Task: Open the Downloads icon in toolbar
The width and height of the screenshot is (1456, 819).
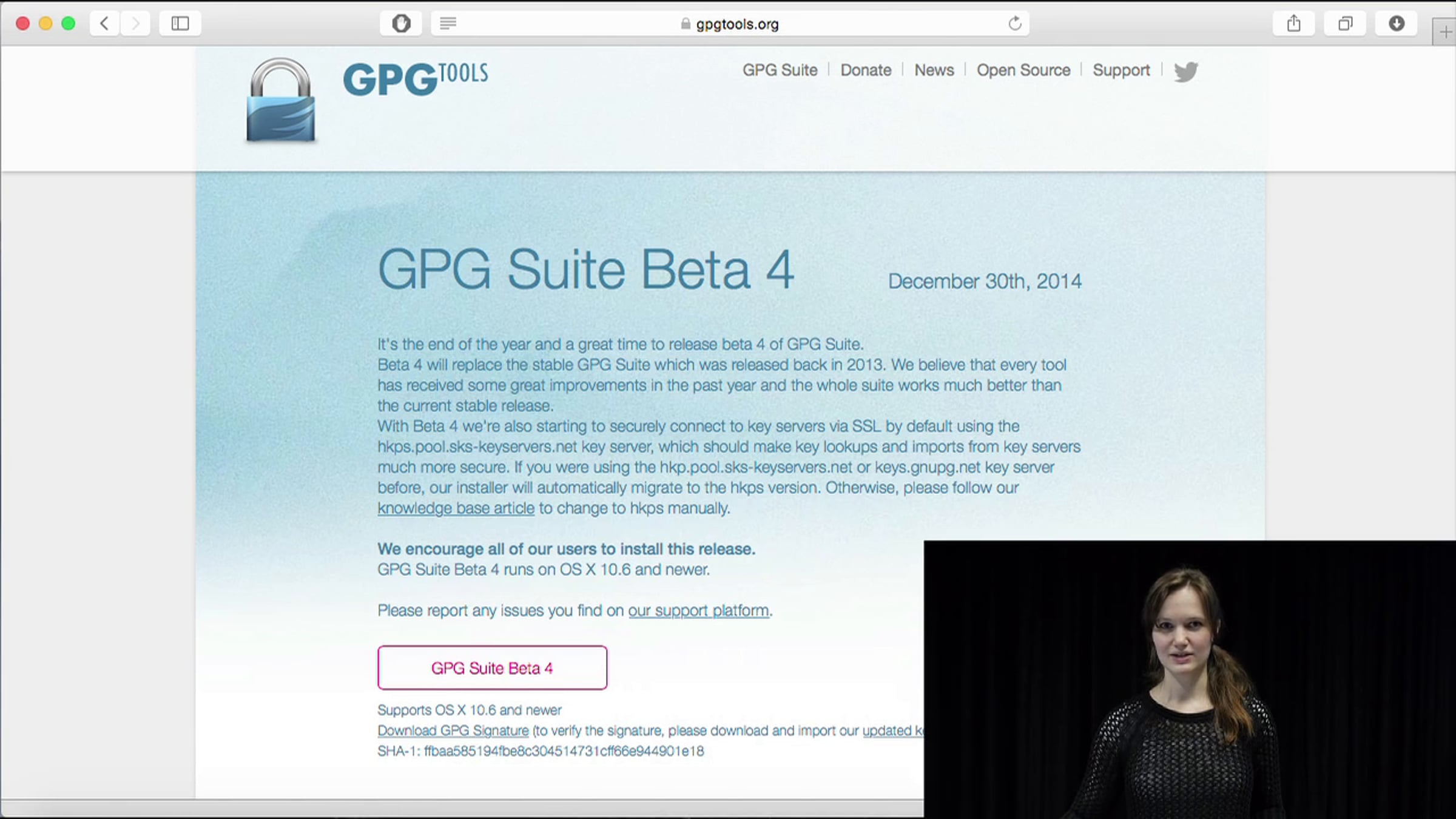Action: pyautogui.click(x=1397, y=24)
